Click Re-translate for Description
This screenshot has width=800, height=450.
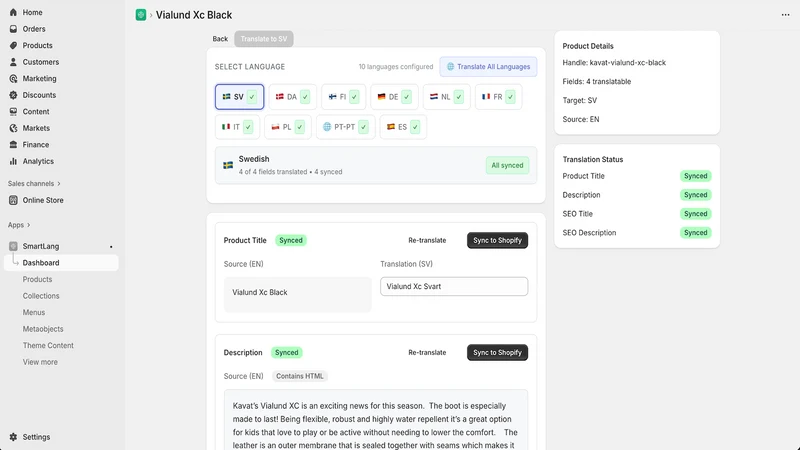pyautogui.click(x=427, y=353)
